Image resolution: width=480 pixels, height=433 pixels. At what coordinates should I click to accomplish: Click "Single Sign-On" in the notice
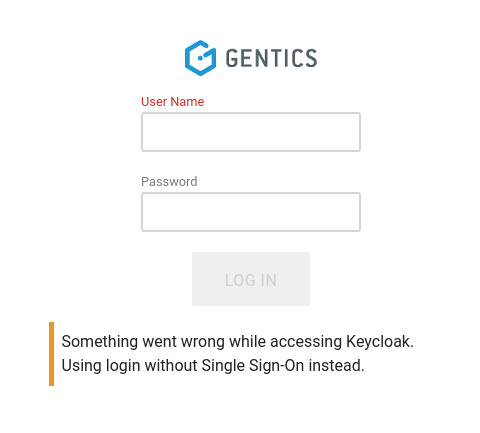tap(253, 366)
